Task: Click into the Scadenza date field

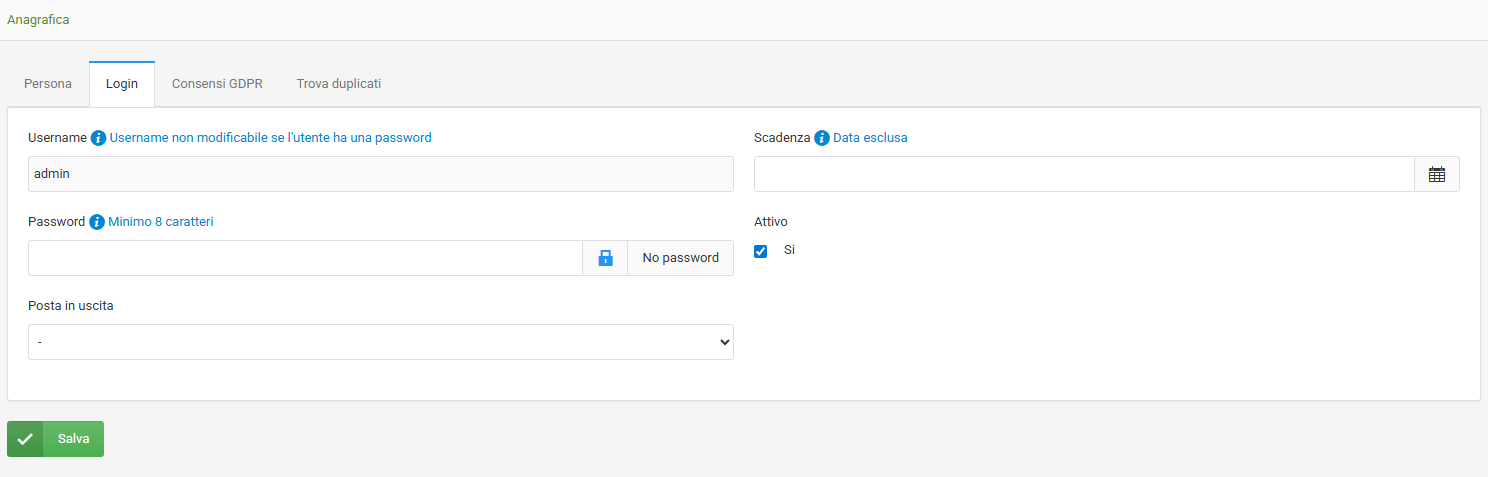Action: [x=1084, y=174]
